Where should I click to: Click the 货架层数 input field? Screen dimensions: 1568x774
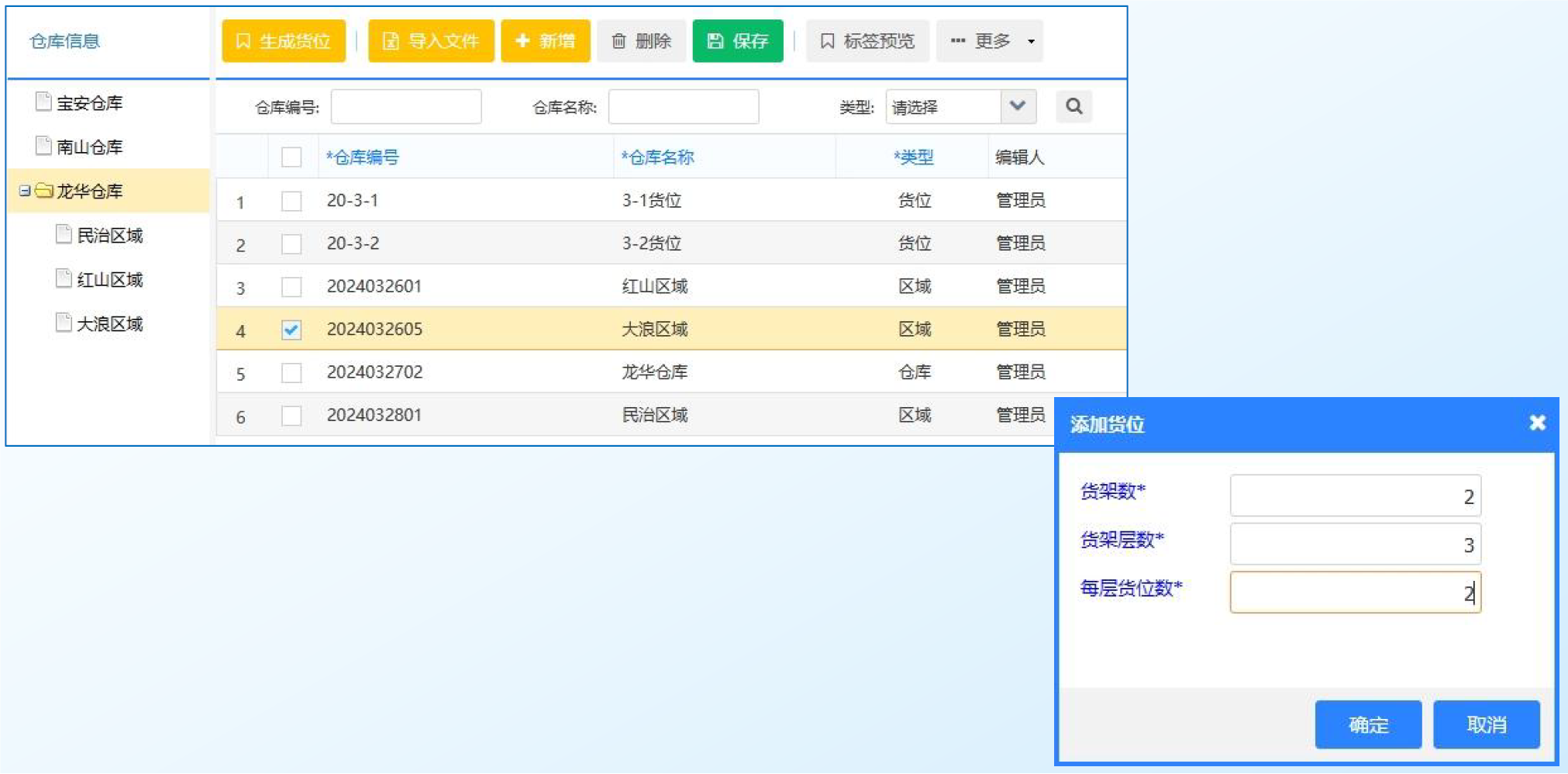coord(1355,544)
